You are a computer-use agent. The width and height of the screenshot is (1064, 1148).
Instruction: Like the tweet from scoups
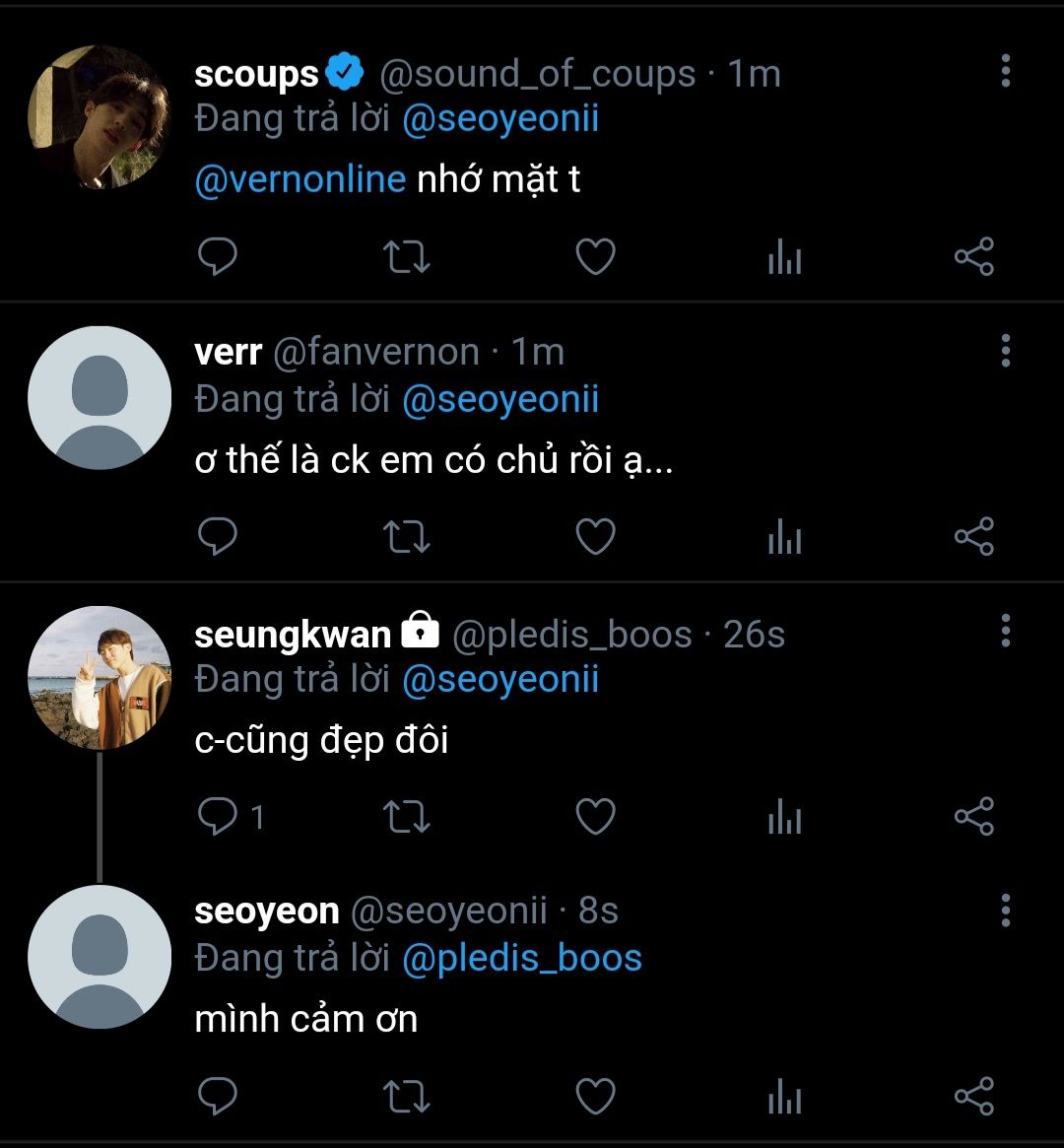595,257
